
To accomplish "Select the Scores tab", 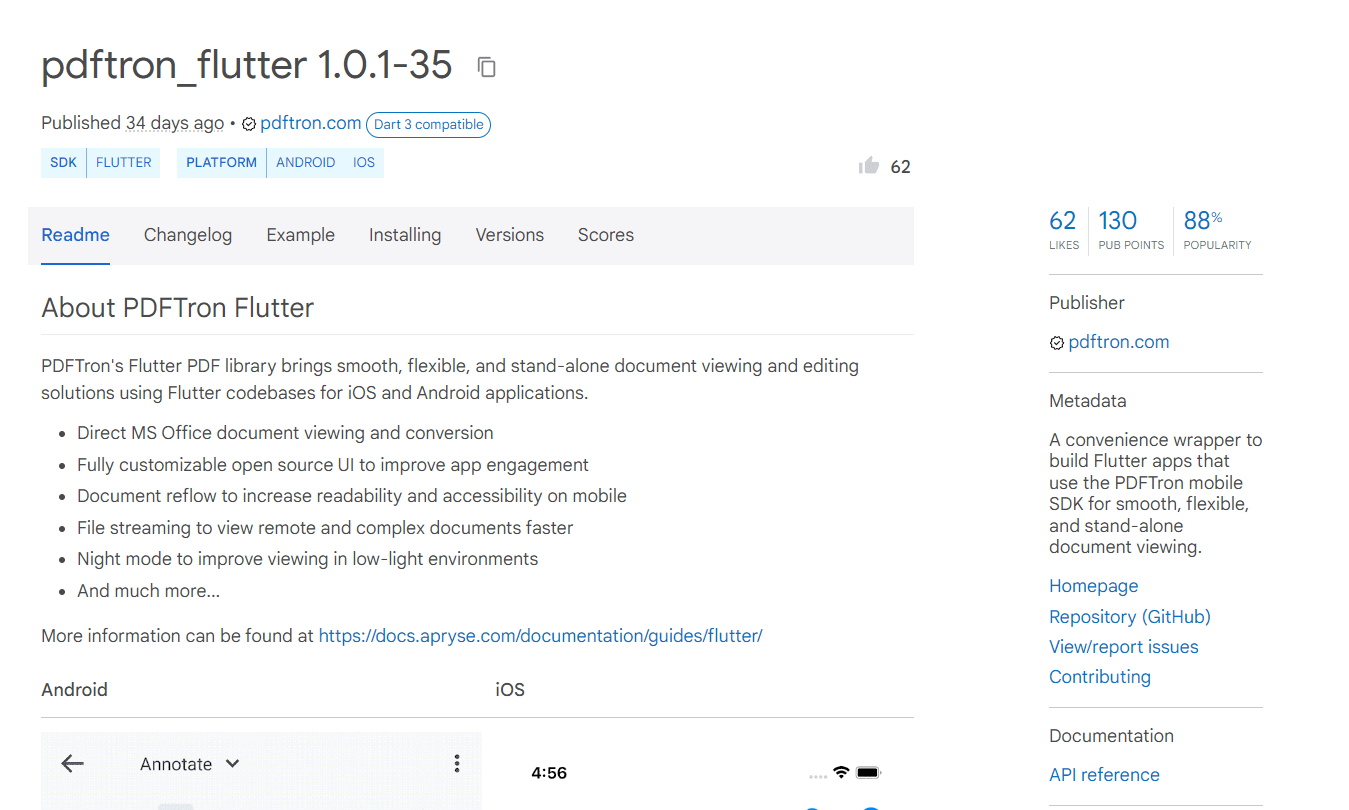I will (605, 235).
